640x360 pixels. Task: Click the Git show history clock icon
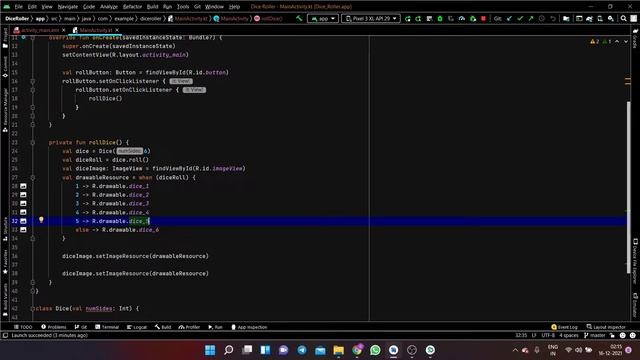[x=542, y=18]
